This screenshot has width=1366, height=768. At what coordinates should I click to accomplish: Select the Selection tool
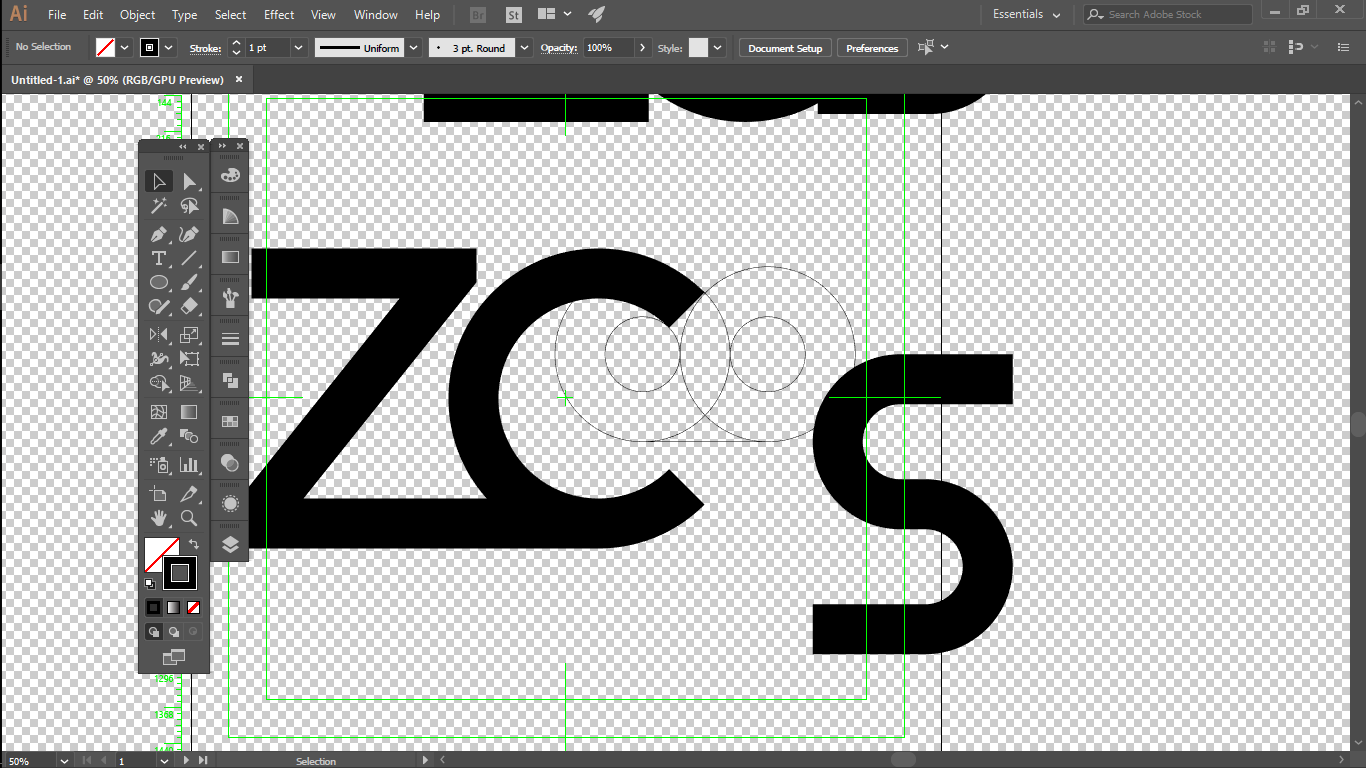coord(158,181)
